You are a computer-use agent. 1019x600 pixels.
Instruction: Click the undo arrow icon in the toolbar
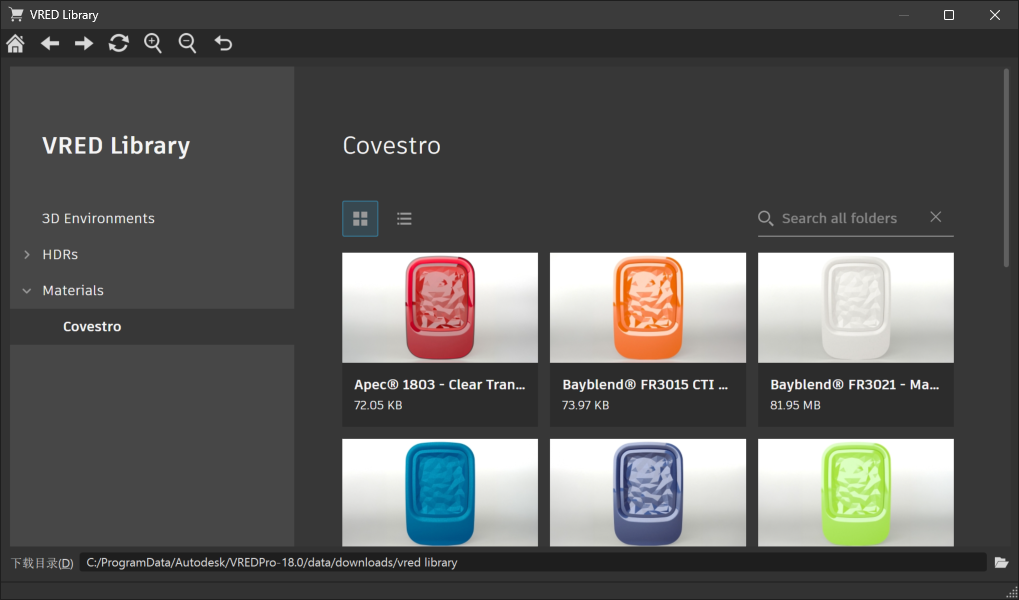coord(222,43)
